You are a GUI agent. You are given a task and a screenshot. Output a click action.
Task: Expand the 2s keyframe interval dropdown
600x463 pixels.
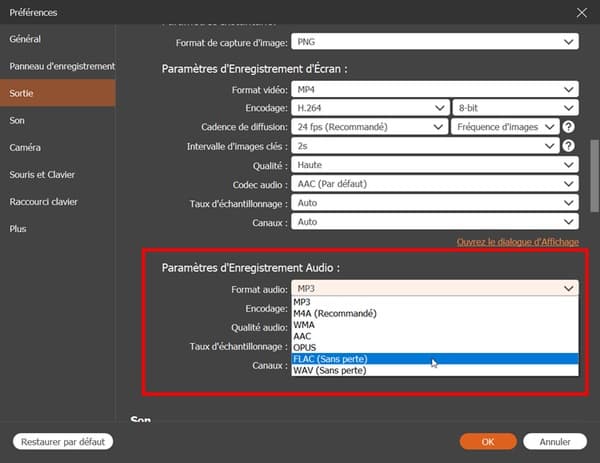point(425,146)
